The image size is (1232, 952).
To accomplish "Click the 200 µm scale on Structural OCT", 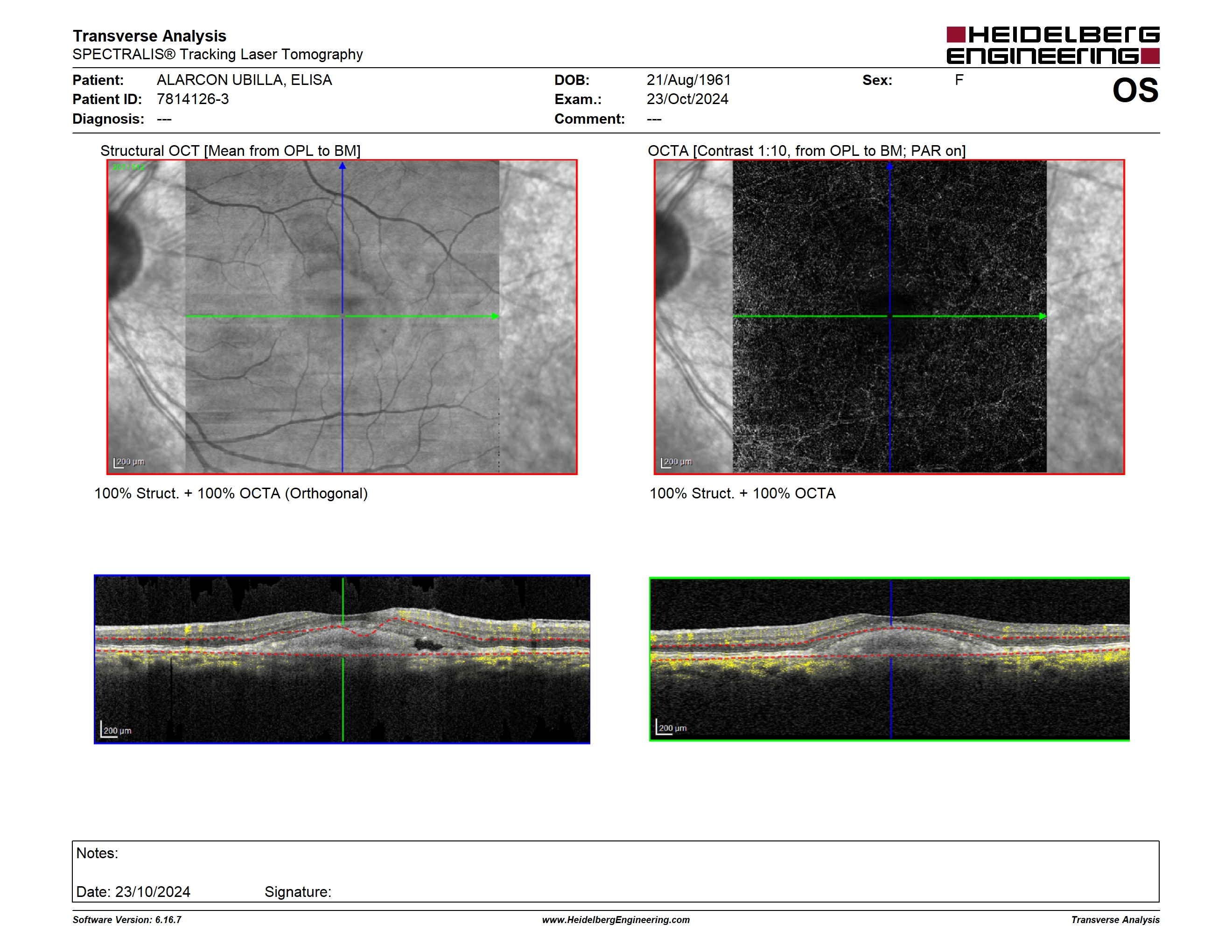I will point(129,462).
